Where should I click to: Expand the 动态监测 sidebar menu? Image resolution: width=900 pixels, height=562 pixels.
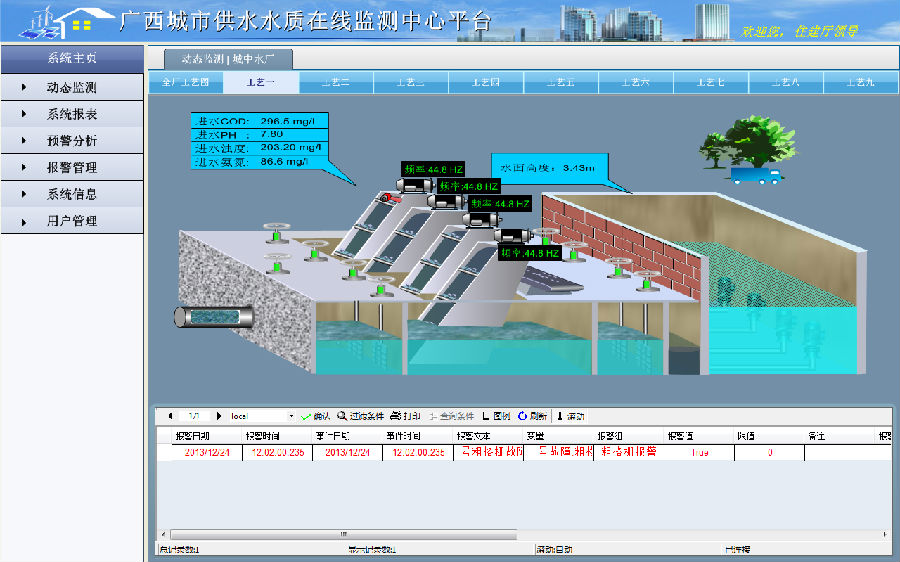pyautogui.click(x=72, y=88)
